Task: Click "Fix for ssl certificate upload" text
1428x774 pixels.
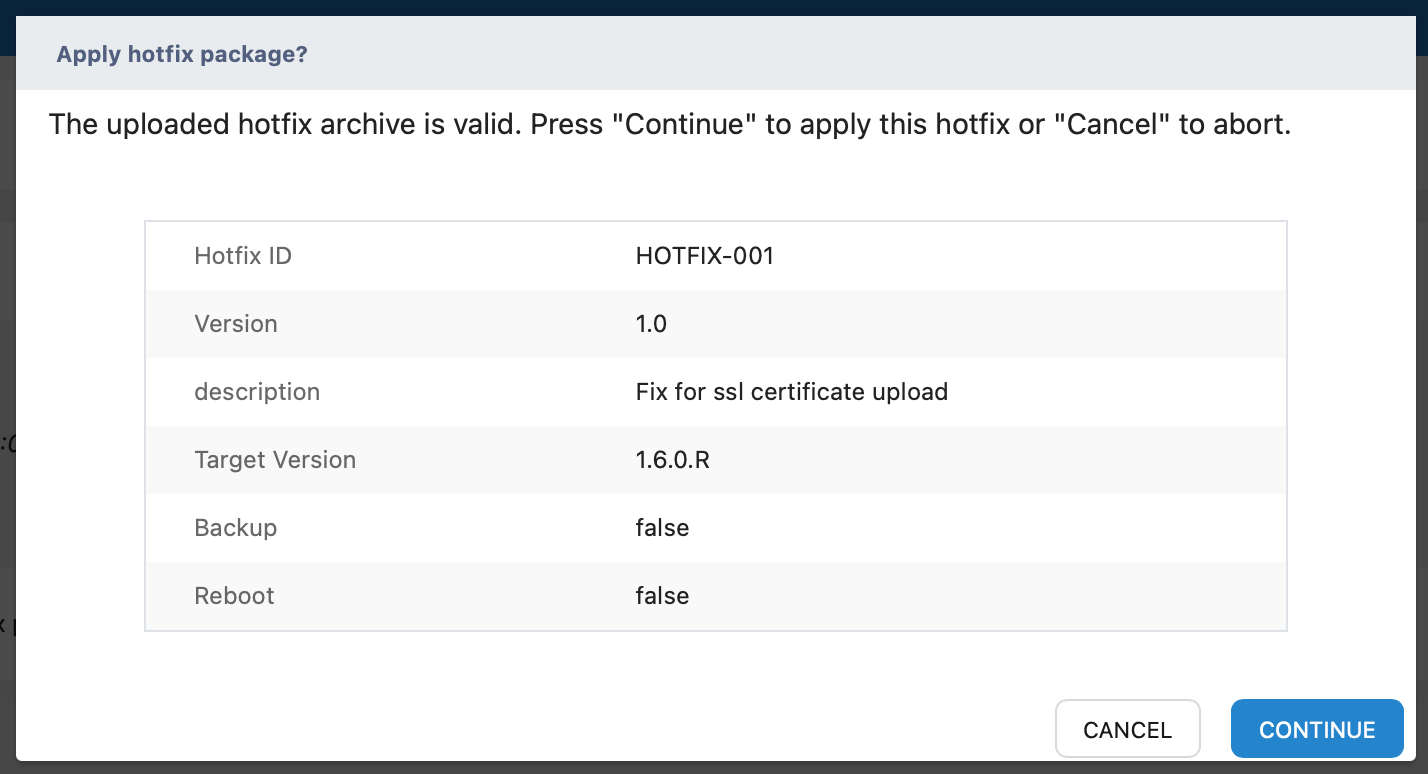Action: [x=792, y=392]
